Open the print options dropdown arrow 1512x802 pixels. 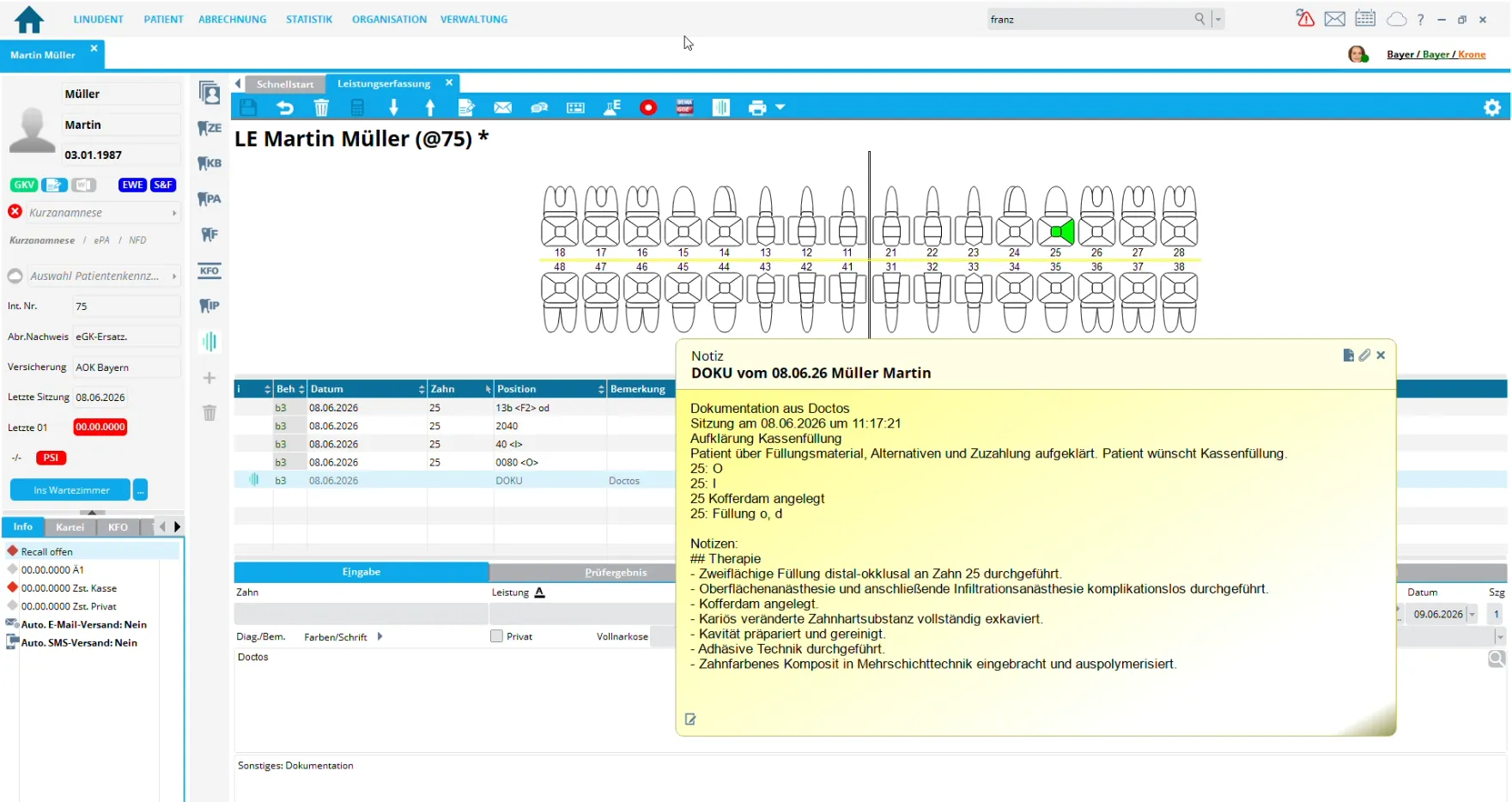point(780,107)
